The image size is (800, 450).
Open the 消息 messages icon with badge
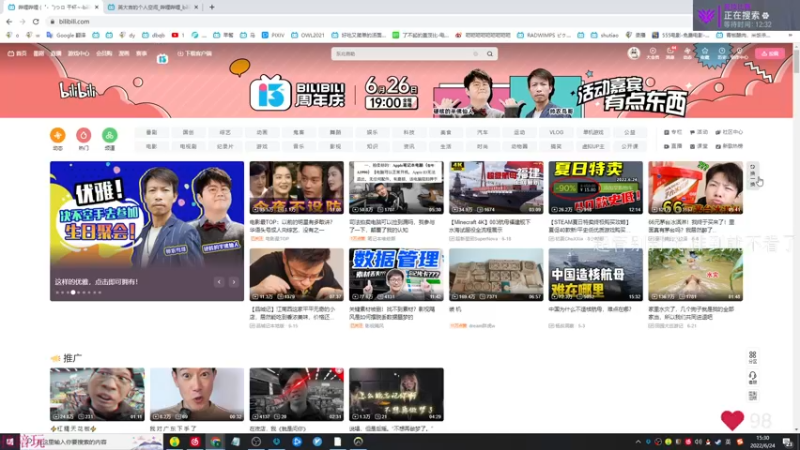click(x=670, y=53)
